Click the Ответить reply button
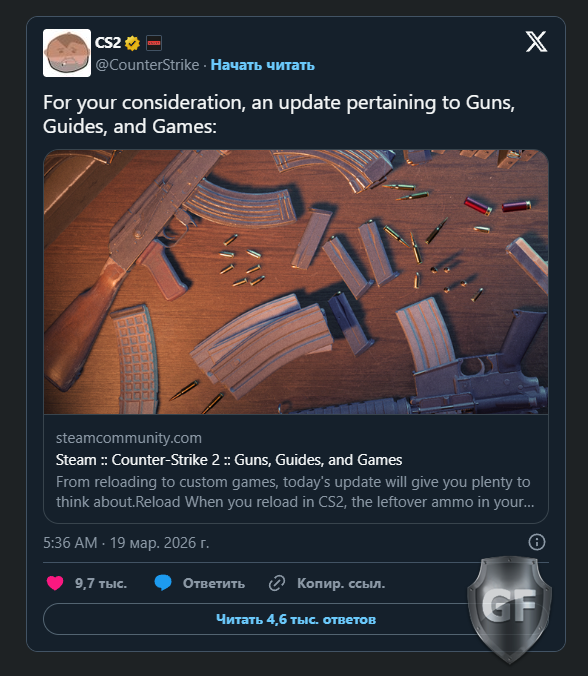 pyautogui.click(x=214, y=583)
